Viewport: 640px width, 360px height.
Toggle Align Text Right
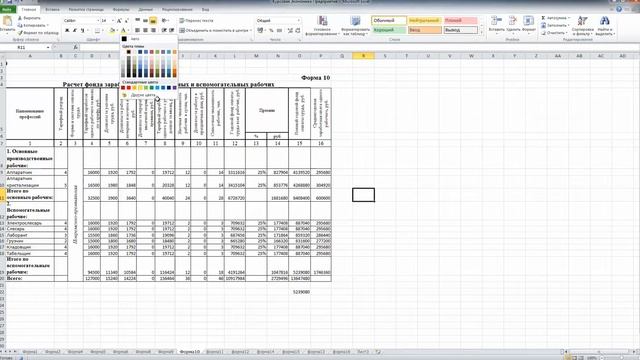pos(153,30)
